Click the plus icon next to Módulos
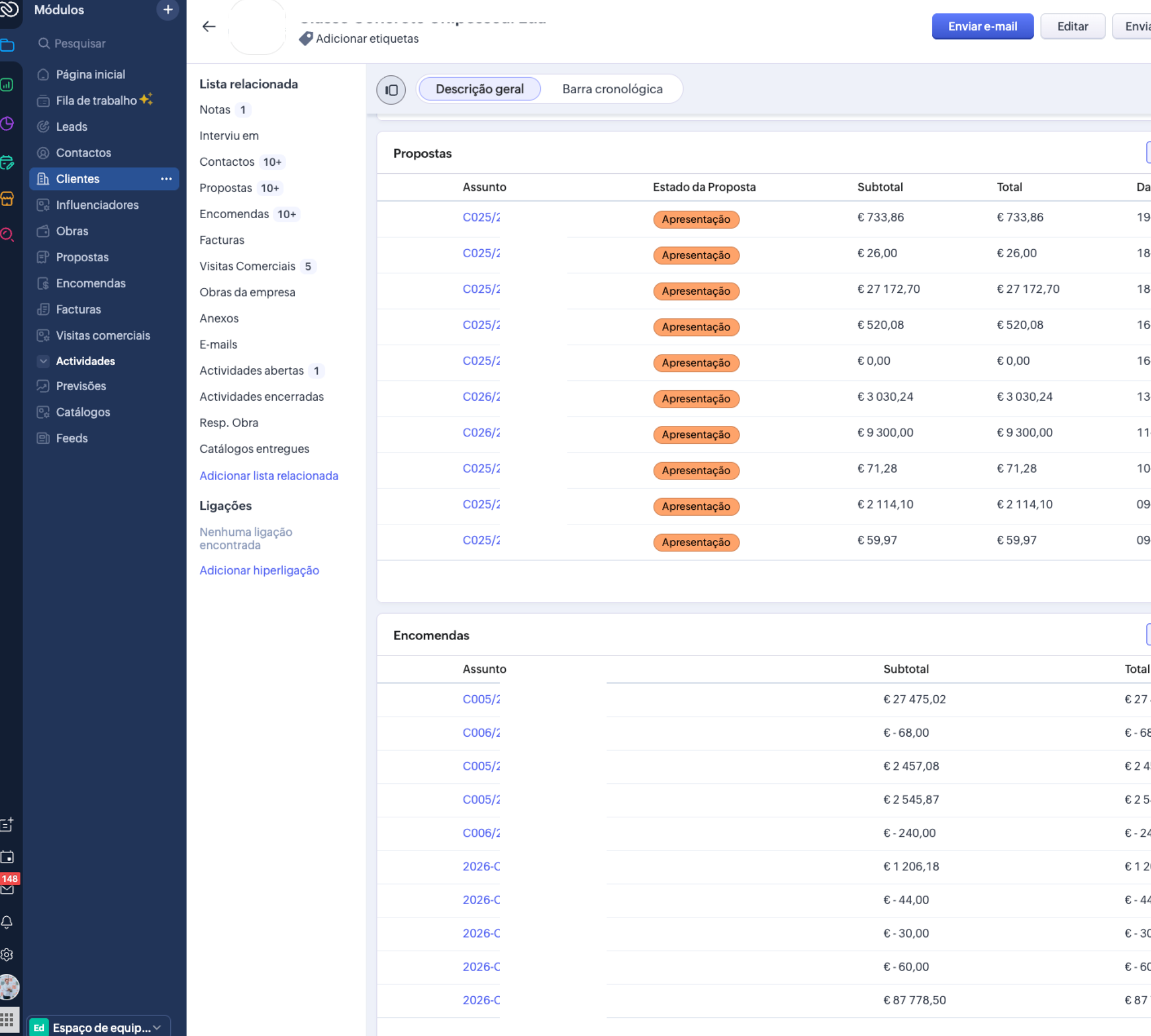Screen dimensions: 1151x1036 click(x=167, y=10)
